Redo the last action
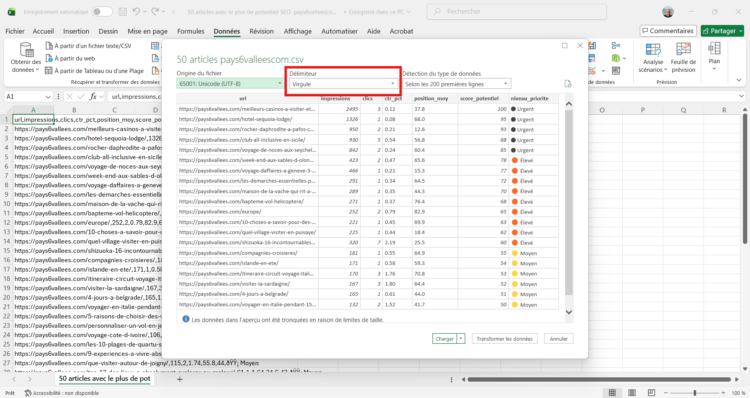The width and height of the screenshot is (750, 398). coord(155,11)
